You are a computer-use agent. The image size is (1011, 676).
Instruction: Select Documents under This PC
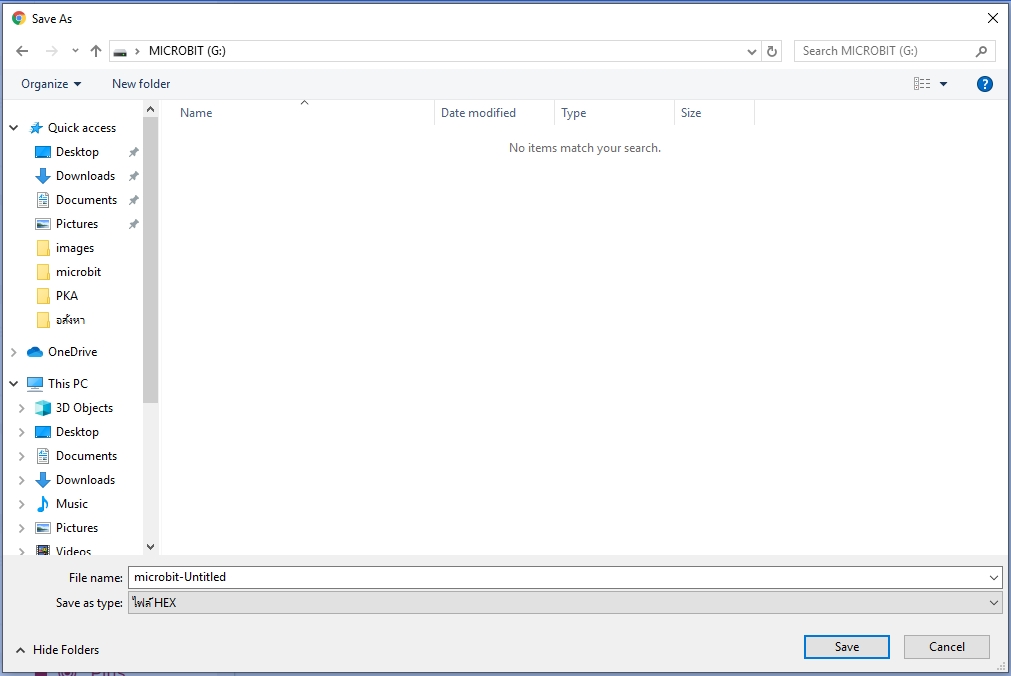click(x=86, y=456)
